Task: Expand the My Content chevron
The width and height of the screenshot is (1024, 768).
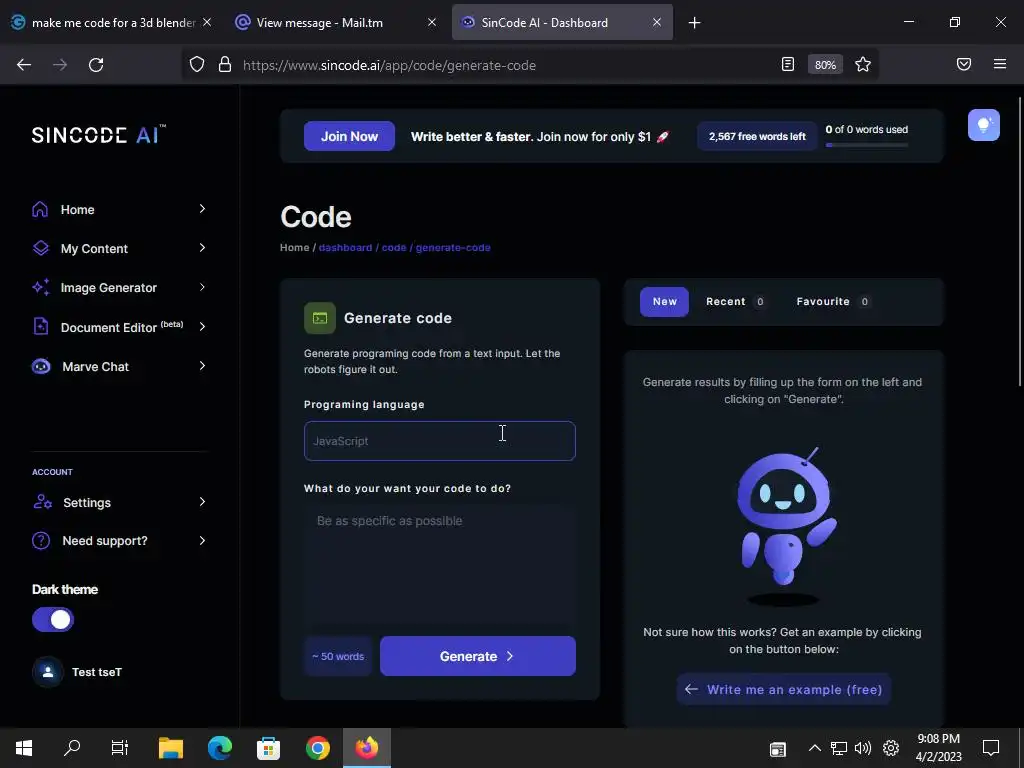Action: click(202, 248)
